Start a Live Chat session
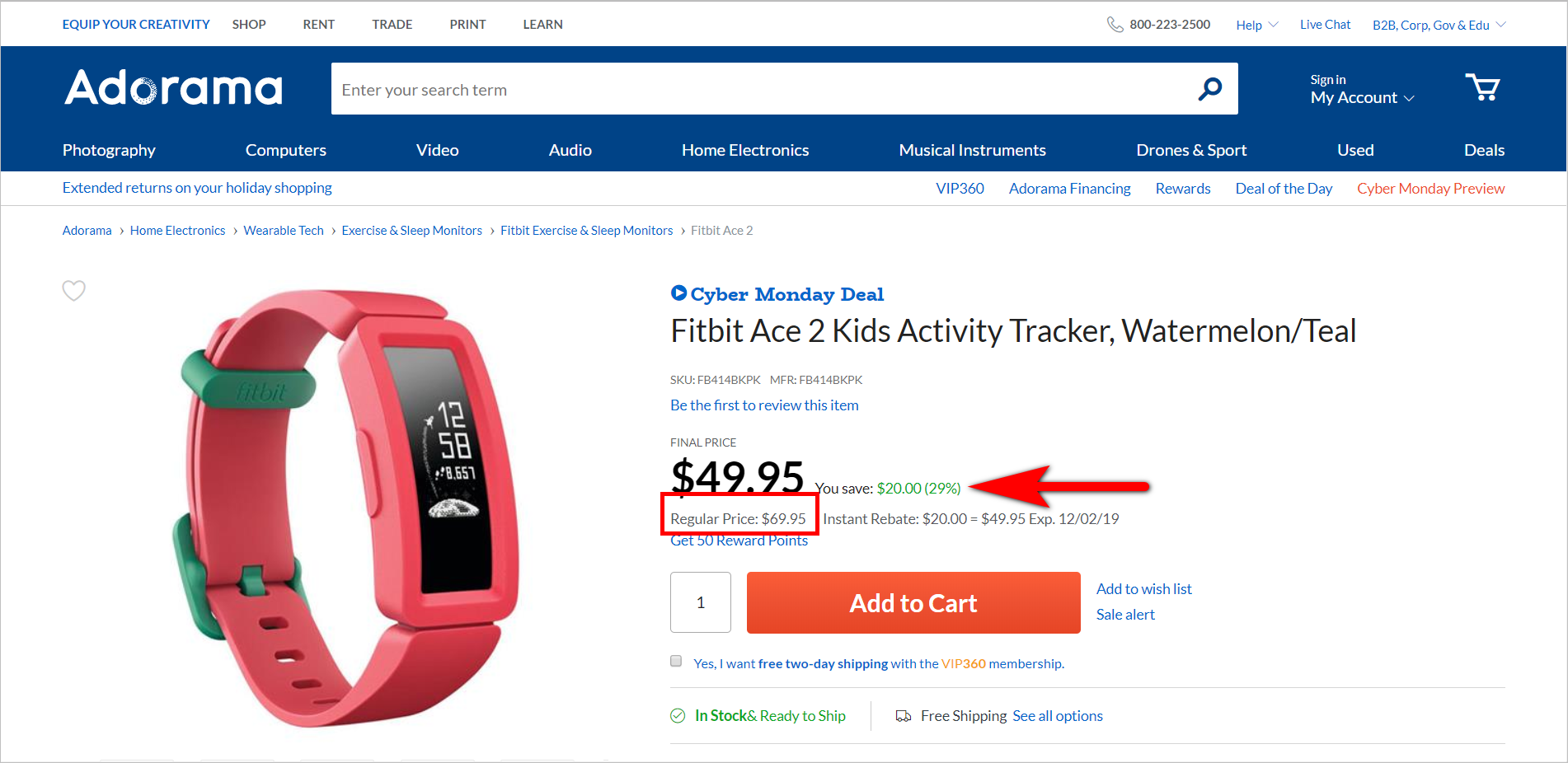Image resolution: width=1568 pixels, height=763 pixels. click(1324, 24)
